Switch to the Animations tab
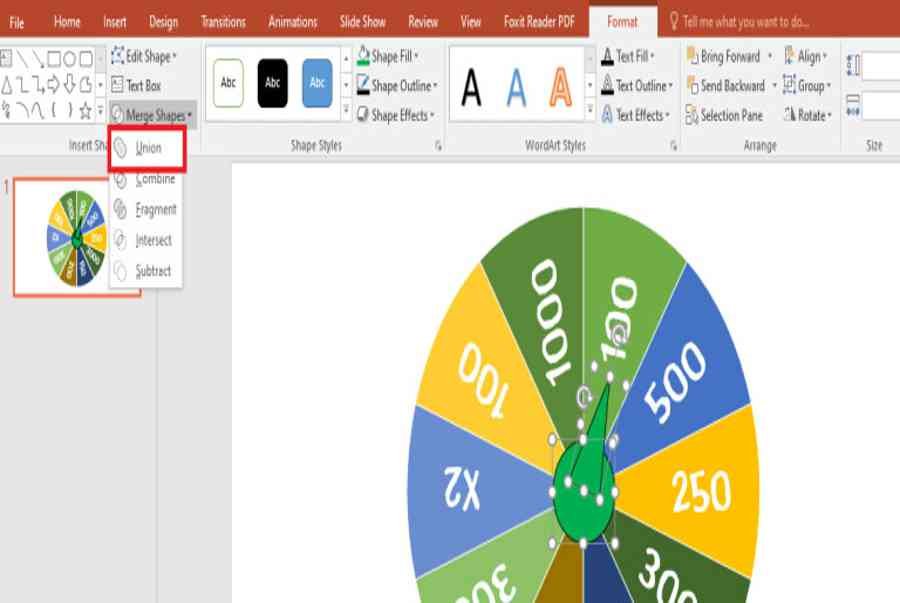 coord(293,22)
